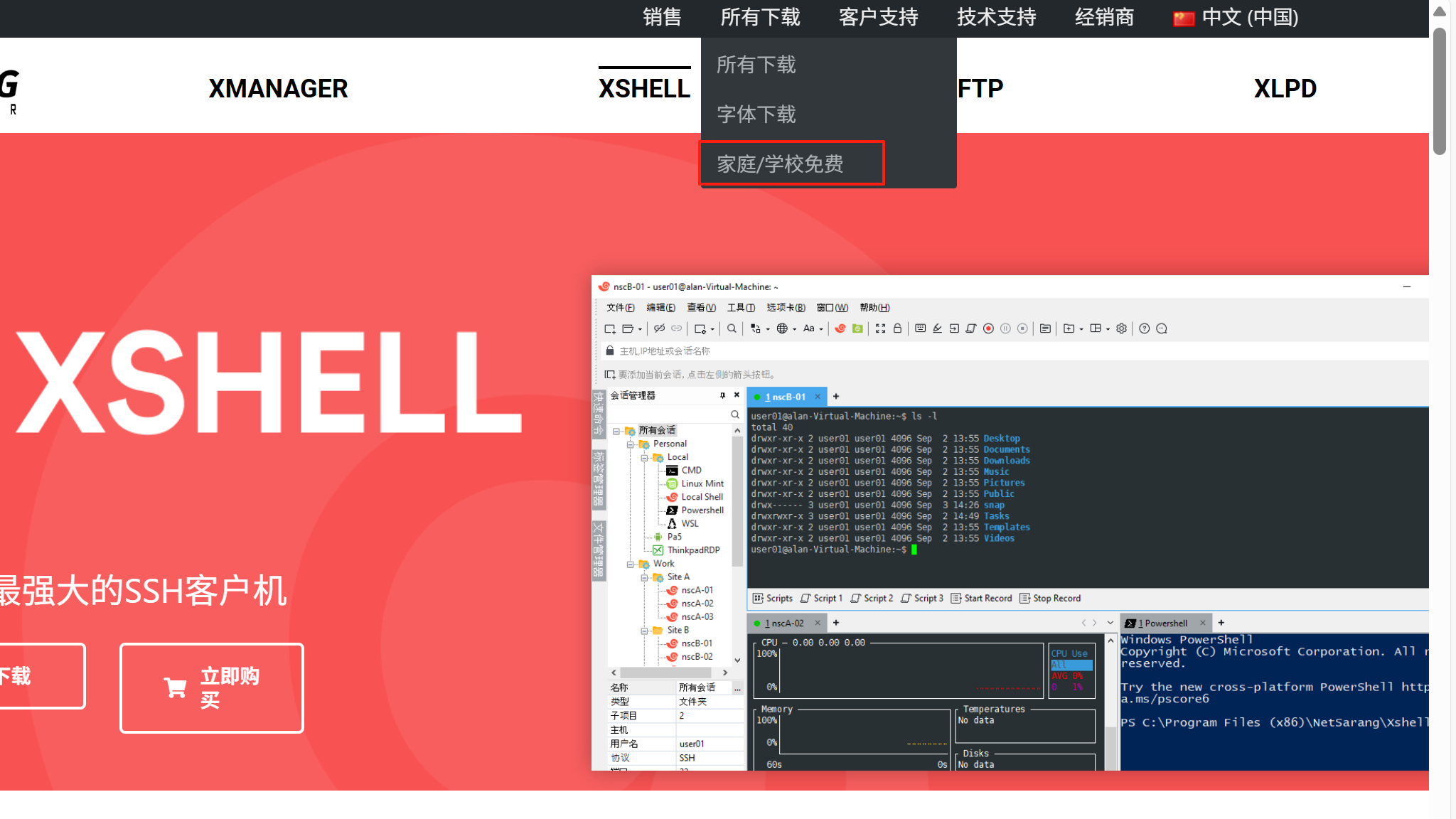This screenshot has width=1456, height=819.
Task: Pin the session manager panel
Action: click(x=722, y=395)
